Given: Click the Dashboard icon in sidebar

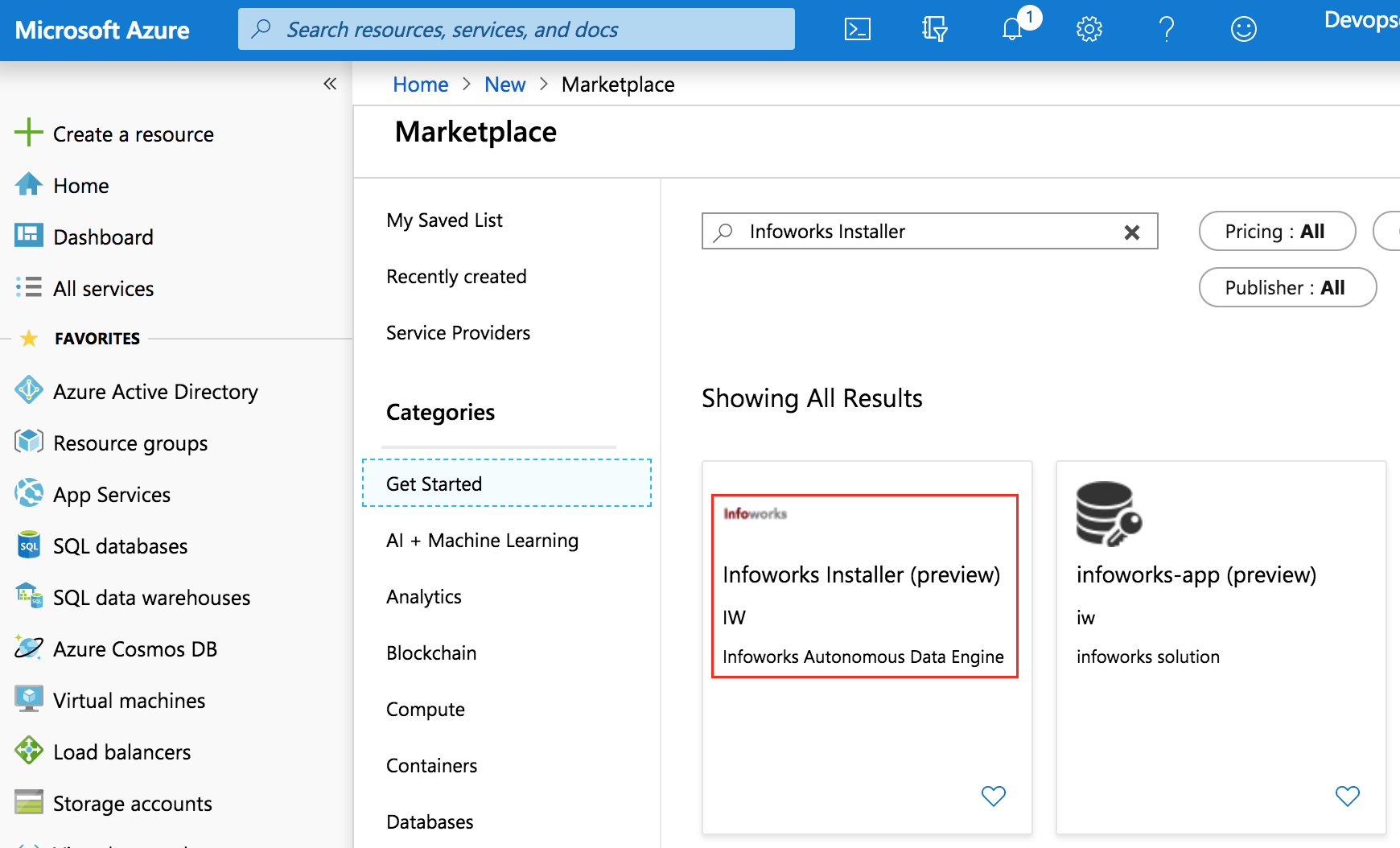Looking at the screenshot, I should [29, 235].
